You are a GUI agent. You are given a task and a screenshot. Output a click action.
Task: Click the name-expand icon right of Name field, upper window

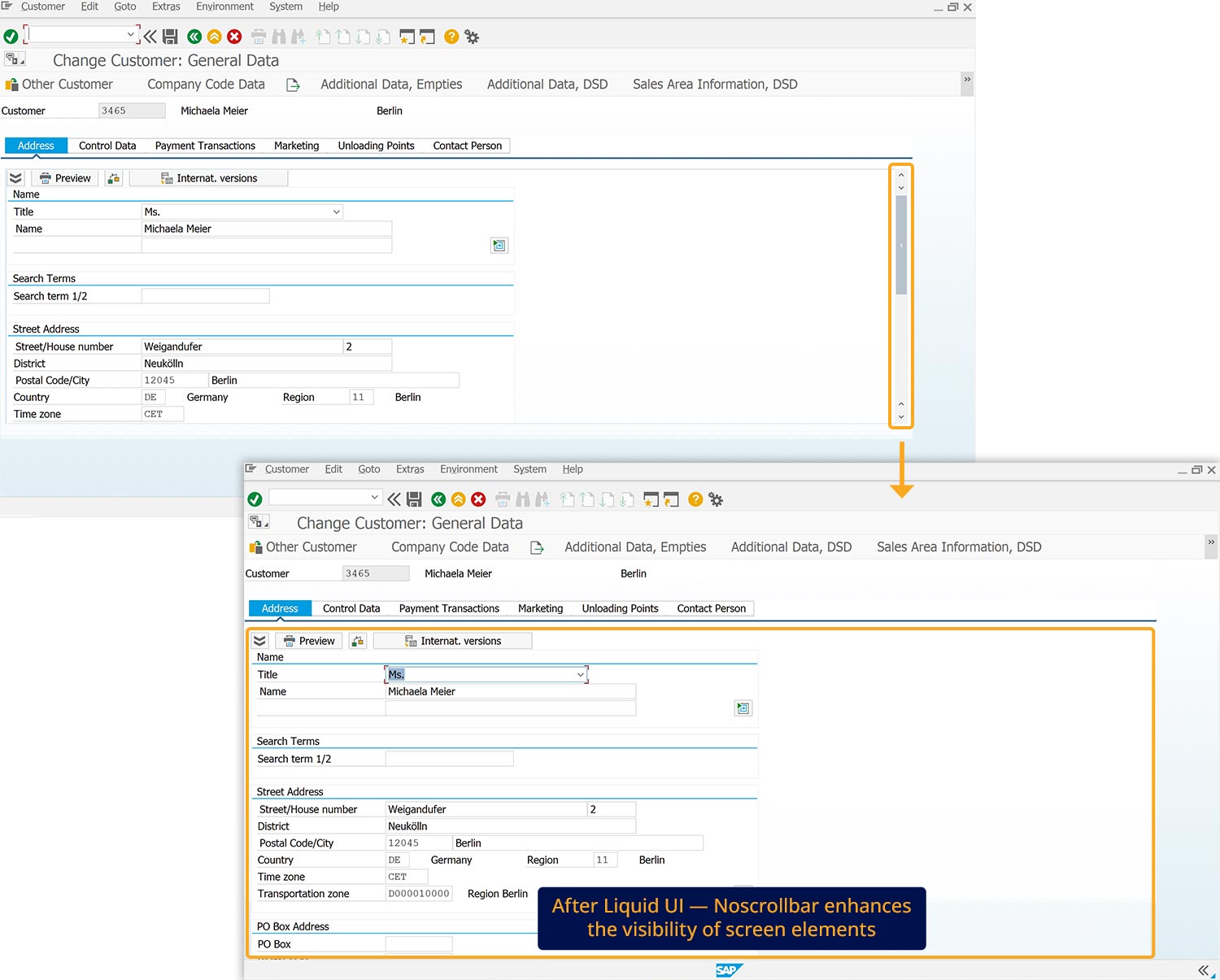pos(499,246)
